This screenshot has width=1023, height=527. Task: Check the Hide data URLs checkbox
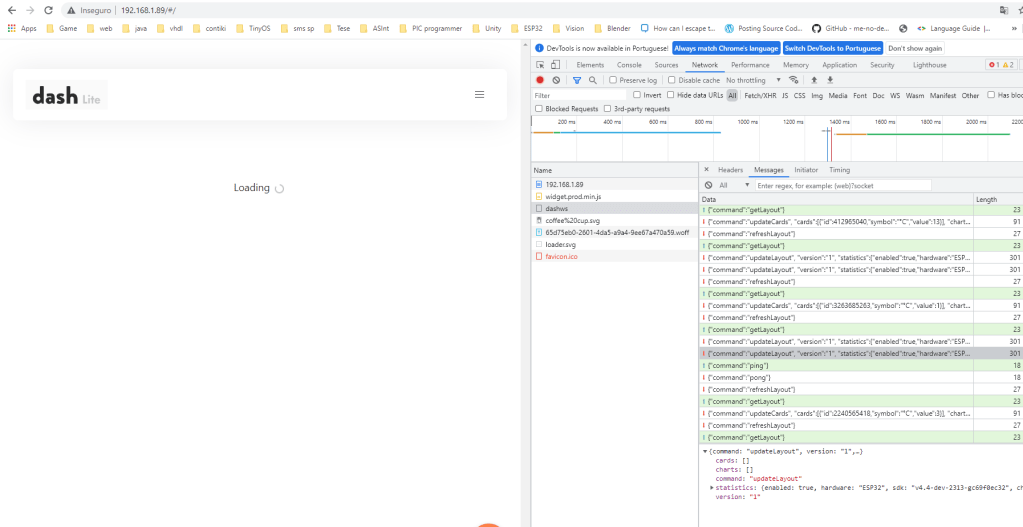(x=671, y=95)
